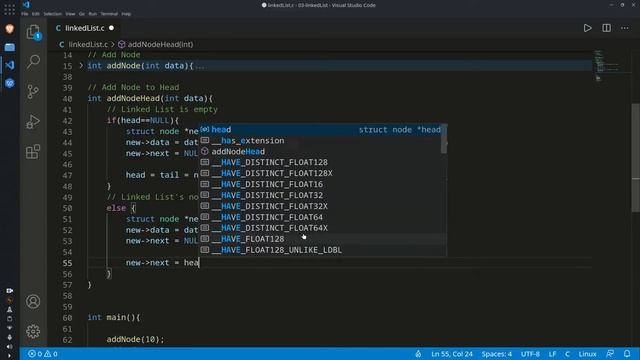Run the C file with play button
Image resolution: width=640 pixels, height=360 pixels.
(x=587, y=28)
